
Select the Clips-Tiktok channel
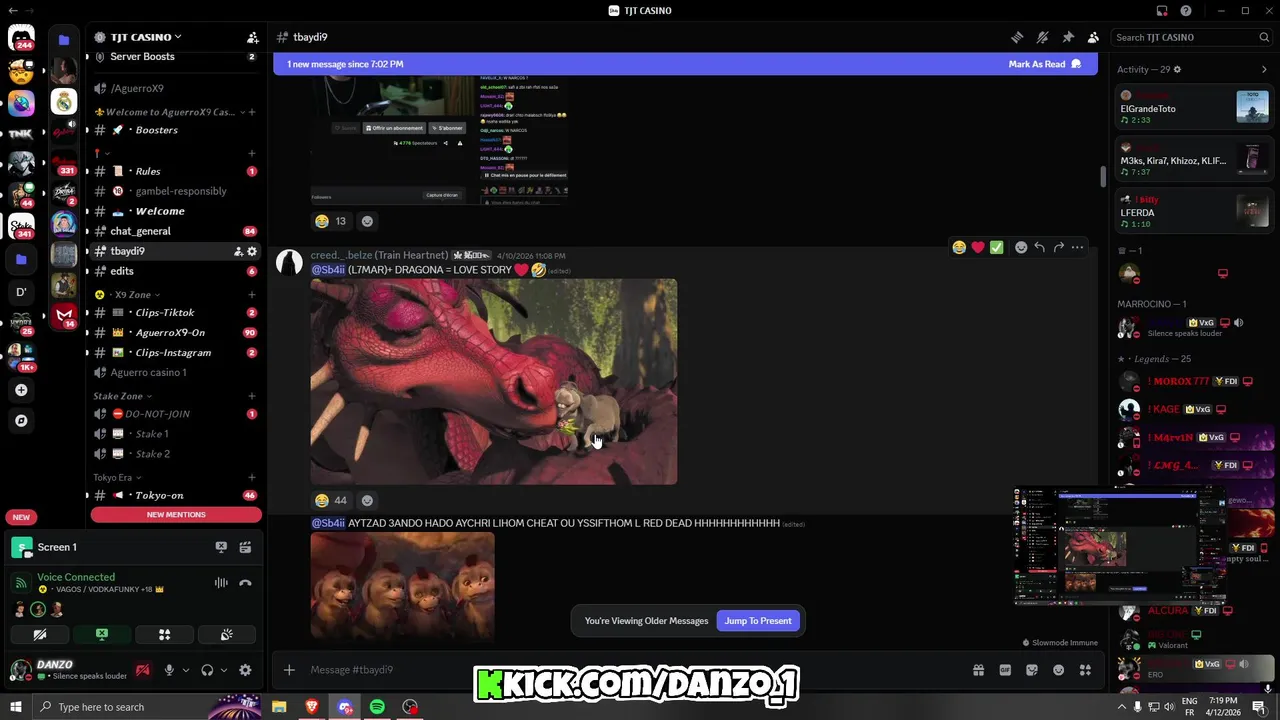pos(175,312)
